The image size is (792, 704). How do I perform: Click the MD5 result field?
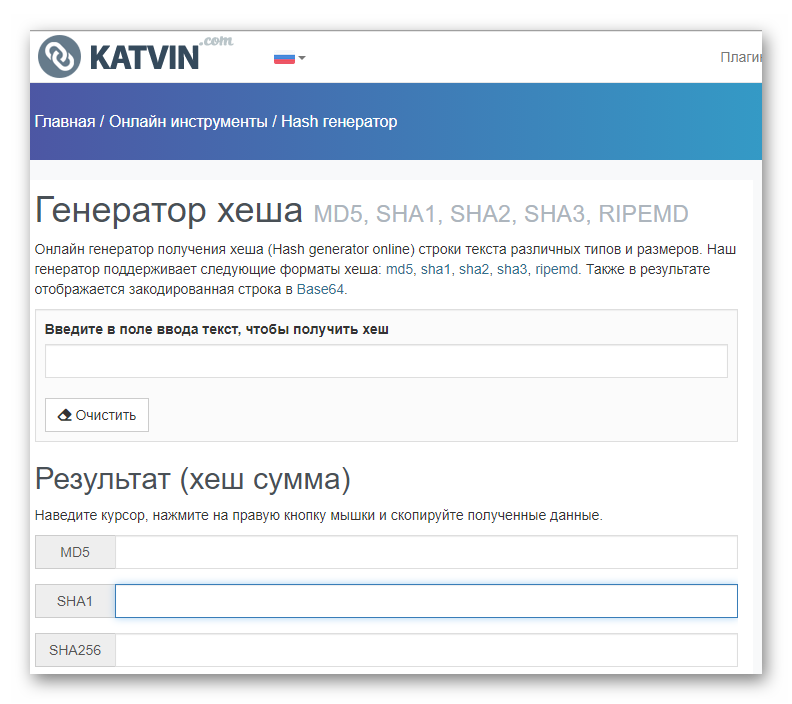pyautogui.click(x=426, y=552)
